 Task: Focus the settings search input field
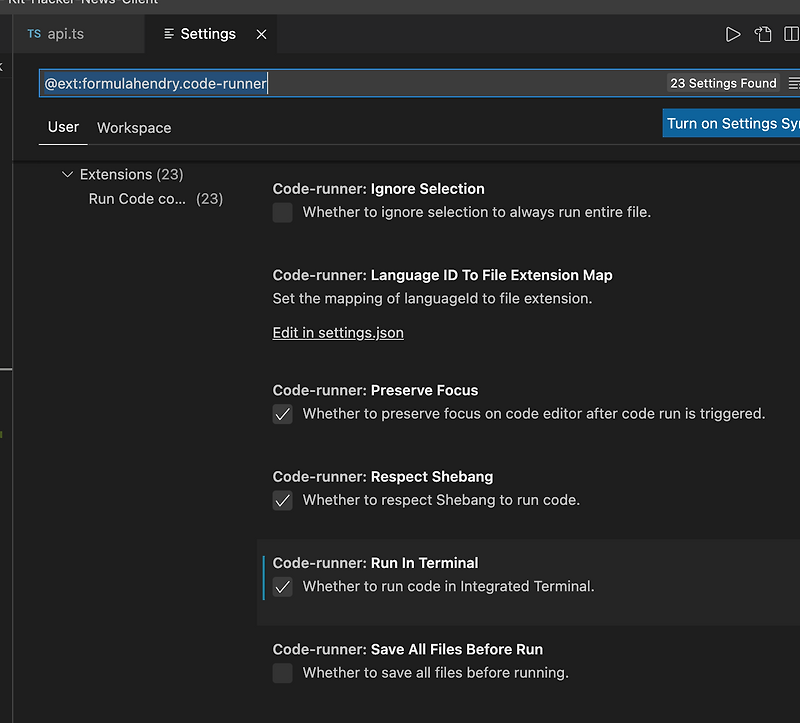(x=350, y=84)
